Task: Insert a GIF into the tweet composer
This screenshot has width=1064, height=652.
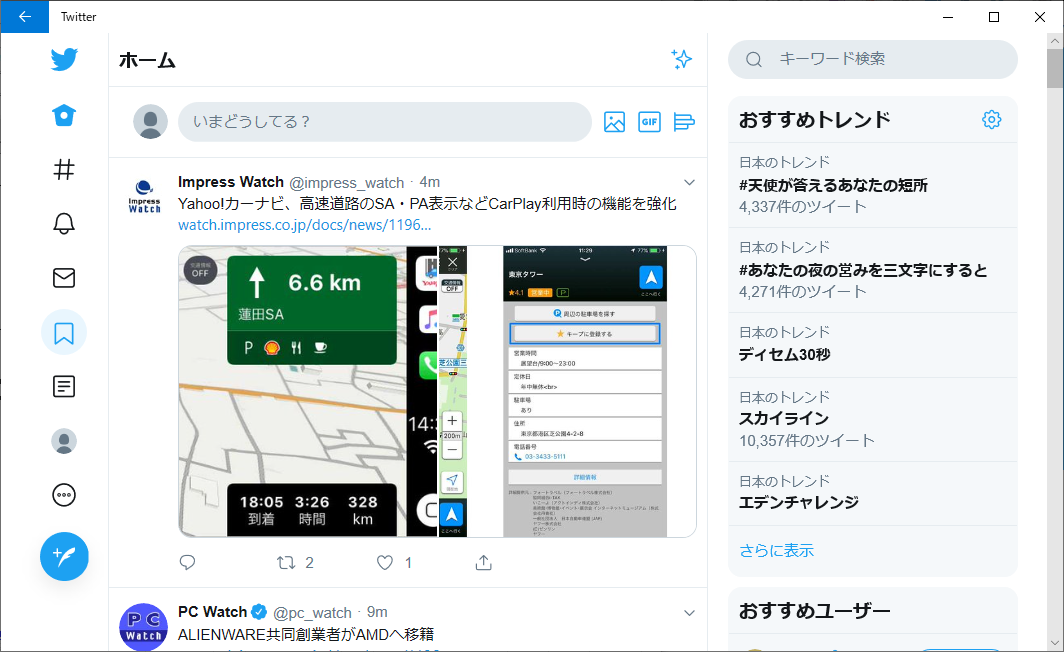Action: [649, 121]
